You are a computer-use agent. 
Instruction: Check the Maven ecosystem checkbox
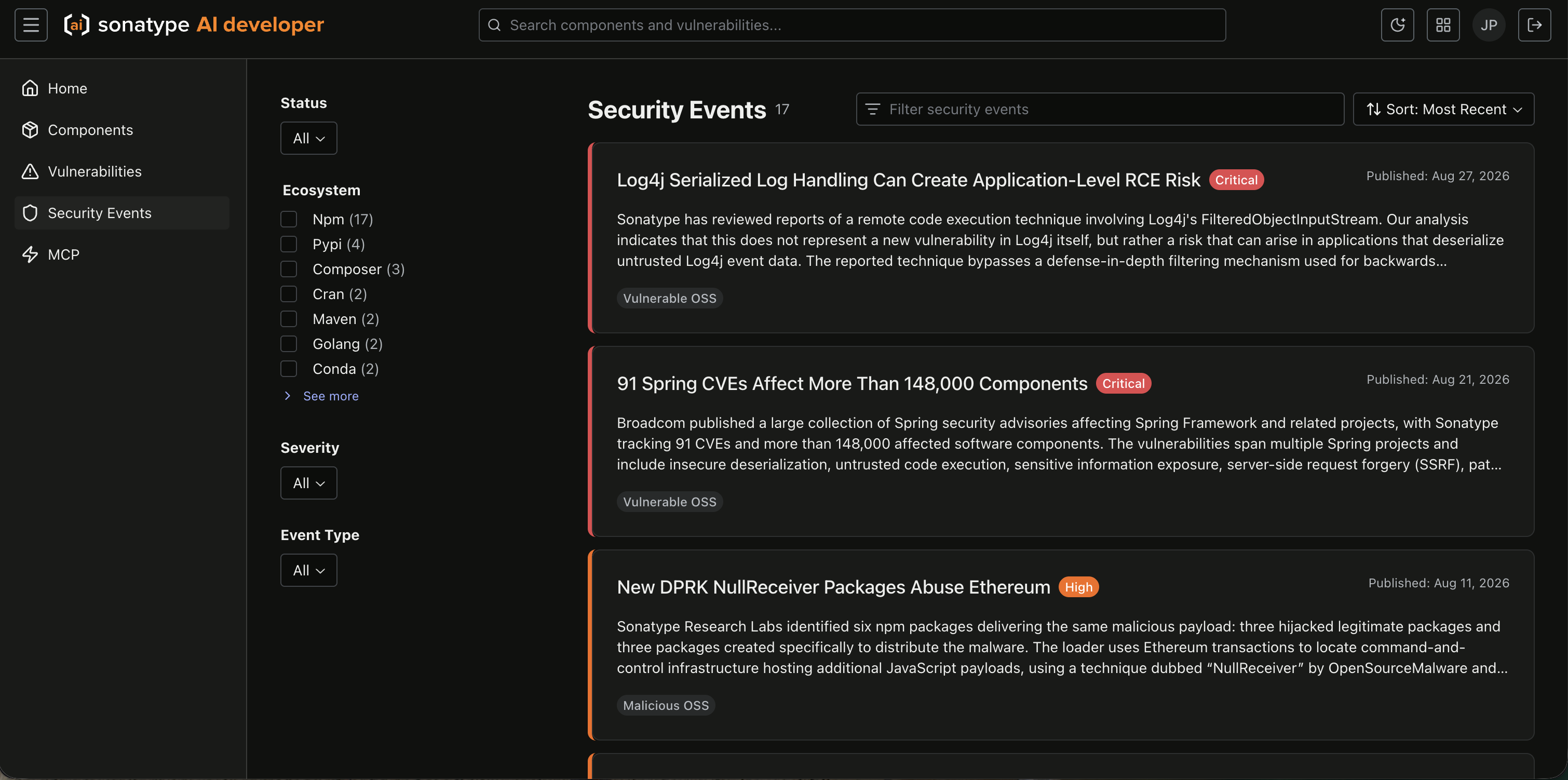(289, 318)
